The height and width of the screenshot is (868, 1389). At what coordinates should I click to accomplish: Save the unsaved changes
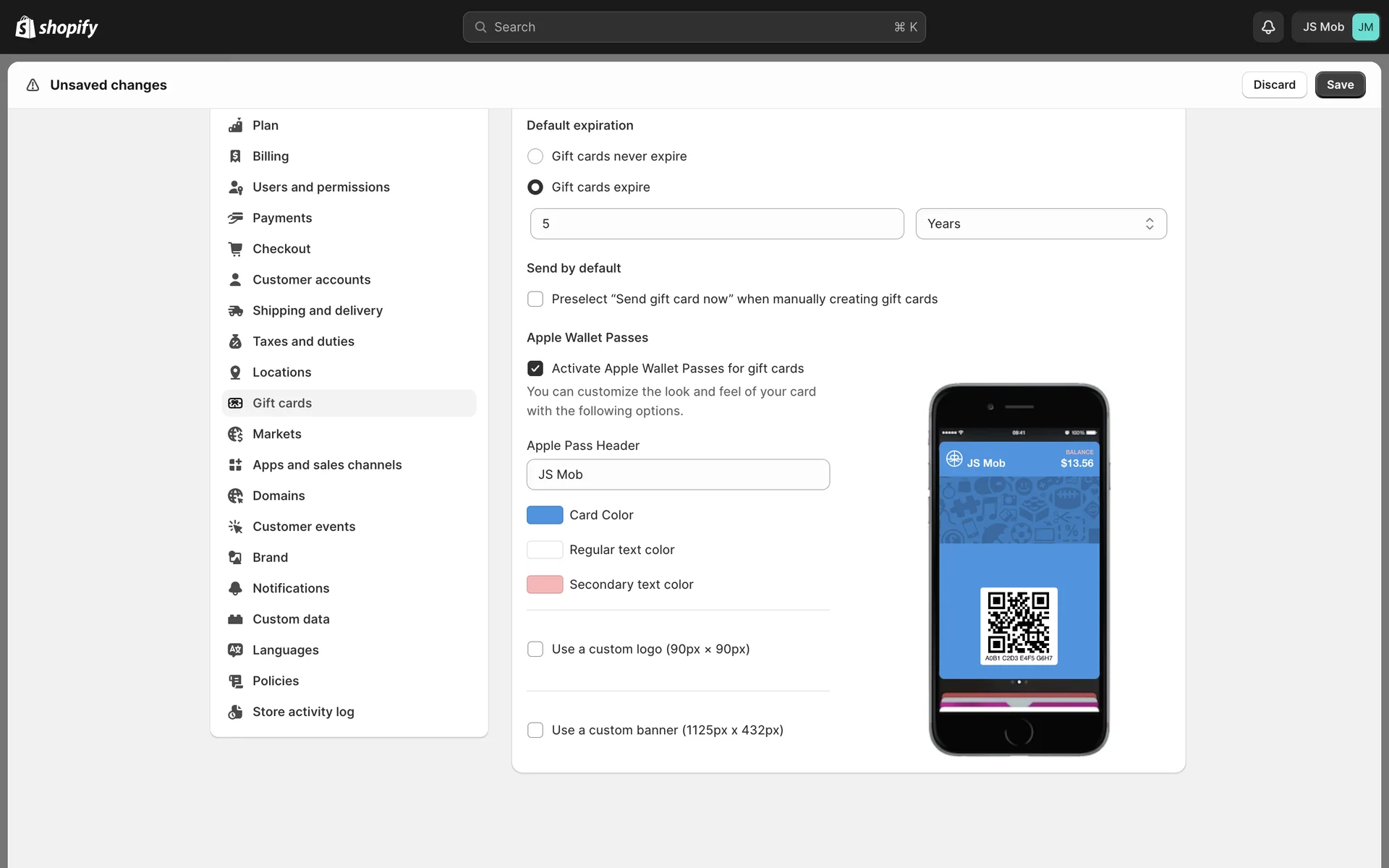click(x=1339, y=85)
